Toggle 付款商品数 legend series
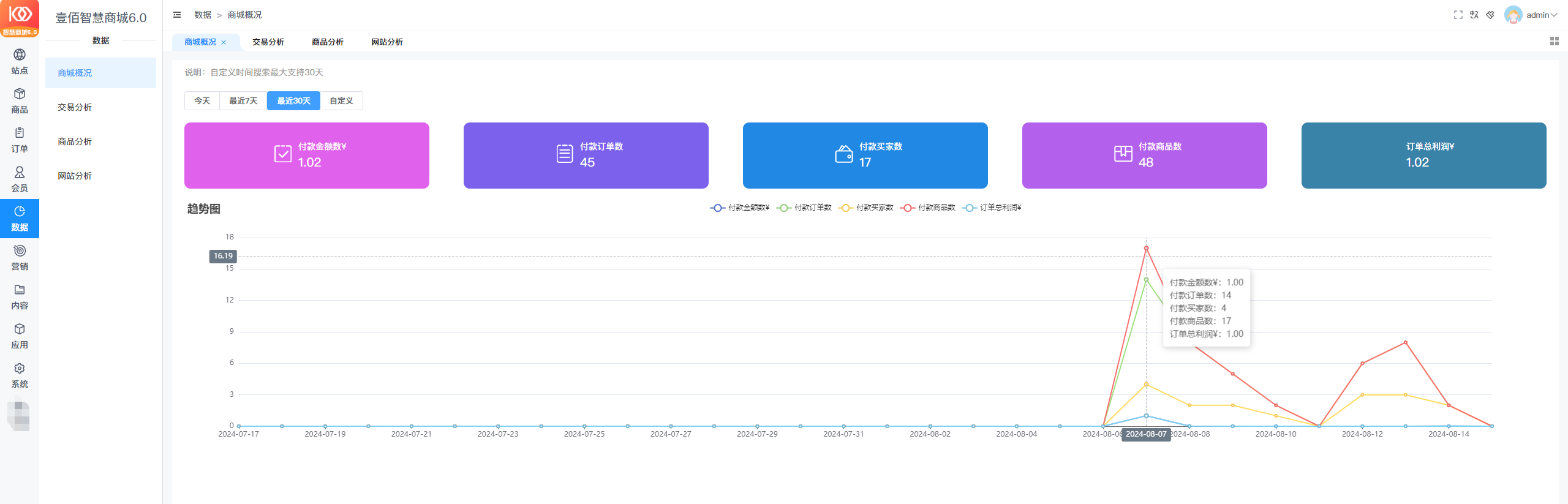 (928, 208)
